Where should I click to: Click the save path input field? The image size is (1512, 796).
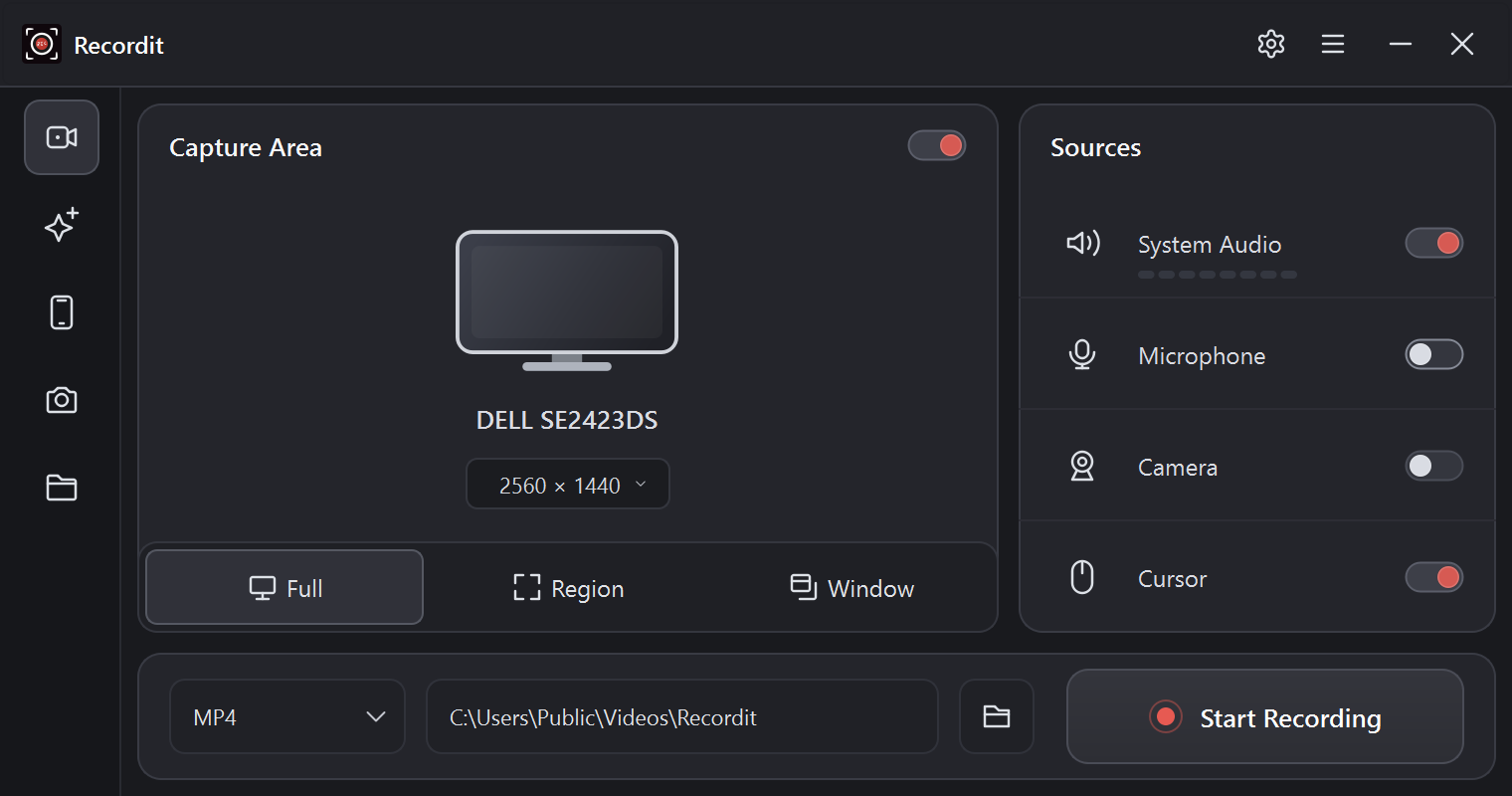tap(682, 716)
